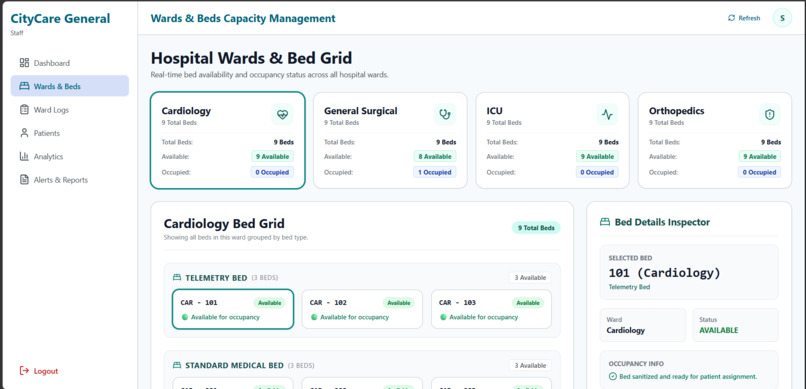Go to Ward Logs page
Image resolution: width=806 pixels, height=389 pixels.
point(70,109)
